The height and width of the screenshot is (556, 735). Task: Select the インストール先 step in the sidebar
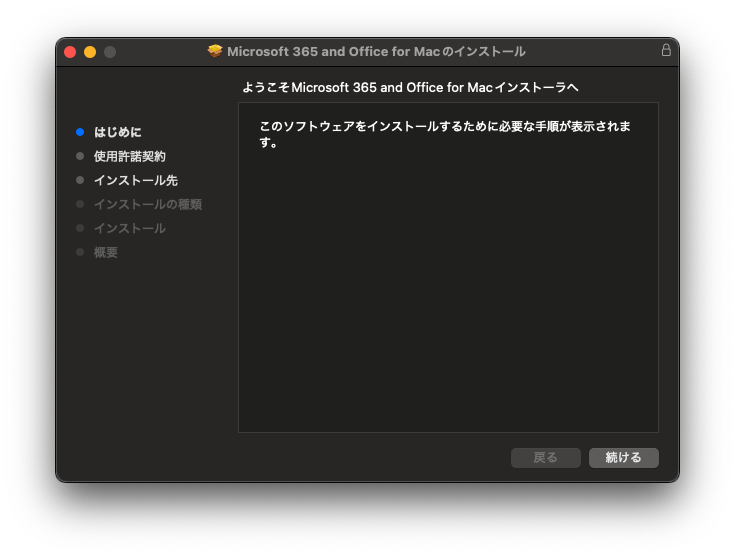(136, 180)
